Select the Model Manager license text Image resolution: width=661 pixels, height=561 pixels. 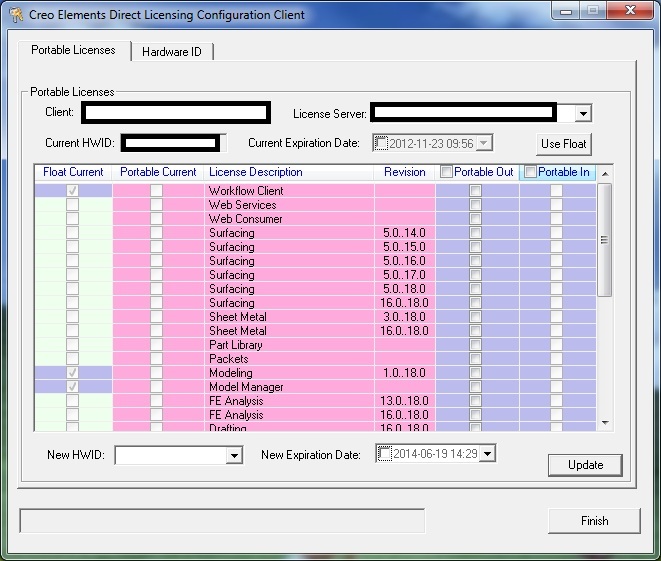pyautogui.click(x=246, y=387)
